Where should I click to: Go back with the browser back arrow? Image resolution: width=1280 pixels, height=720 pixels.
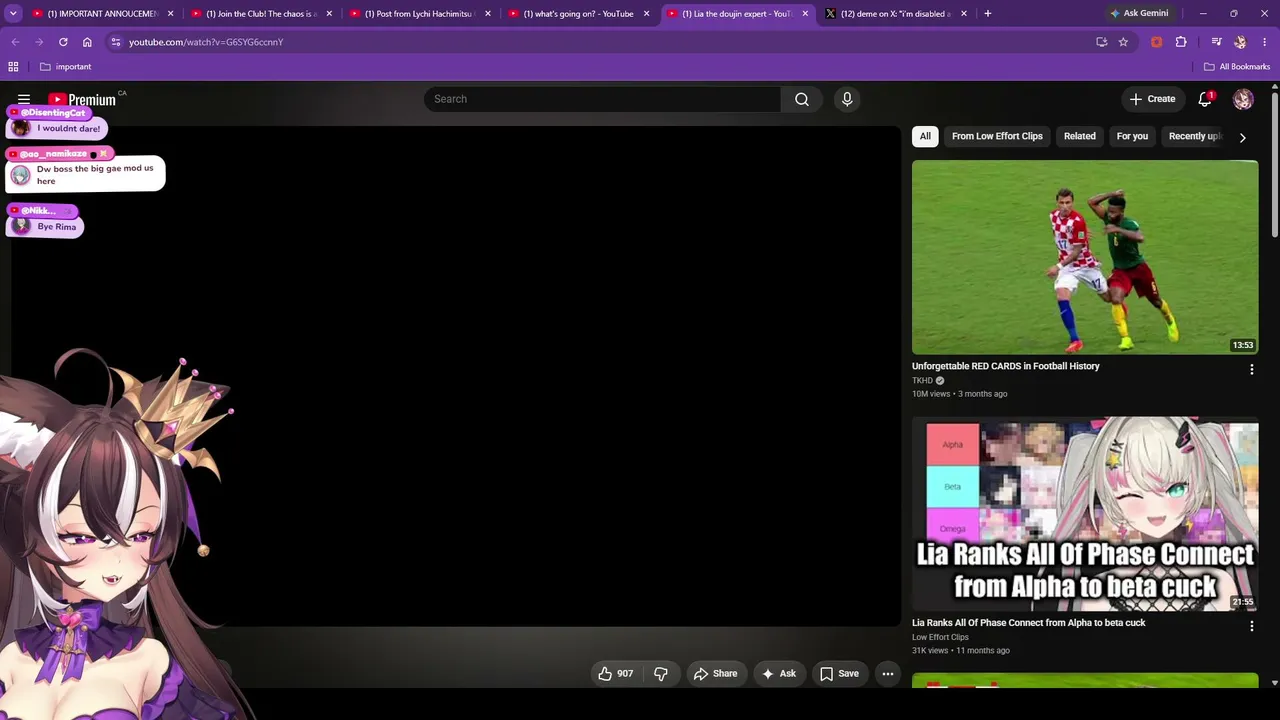coord(15,42)
